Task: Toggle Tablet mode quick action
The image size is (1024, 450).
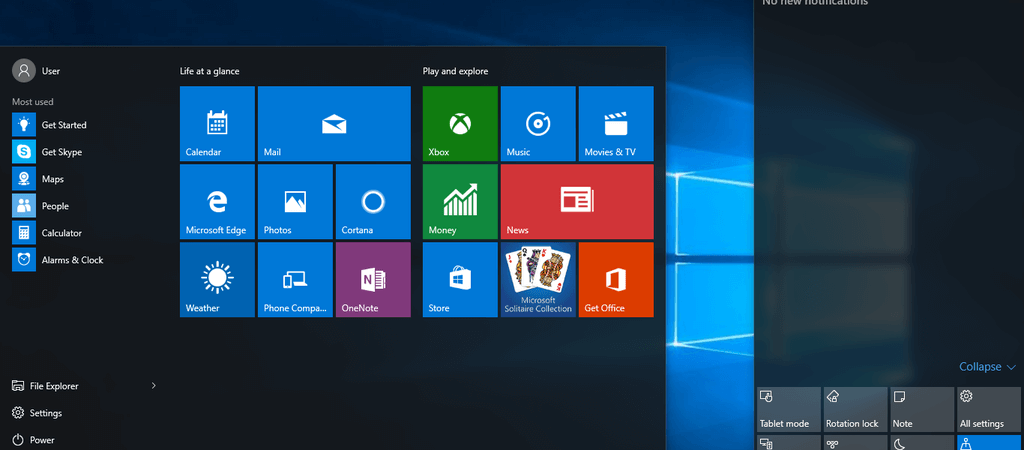Action: (788, 410)
